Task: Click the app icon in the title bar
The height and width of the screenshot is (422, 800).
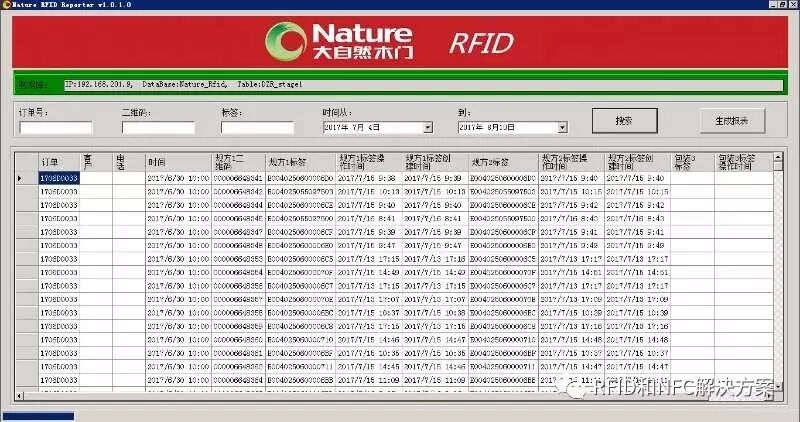Action: (x=6, y=5)
